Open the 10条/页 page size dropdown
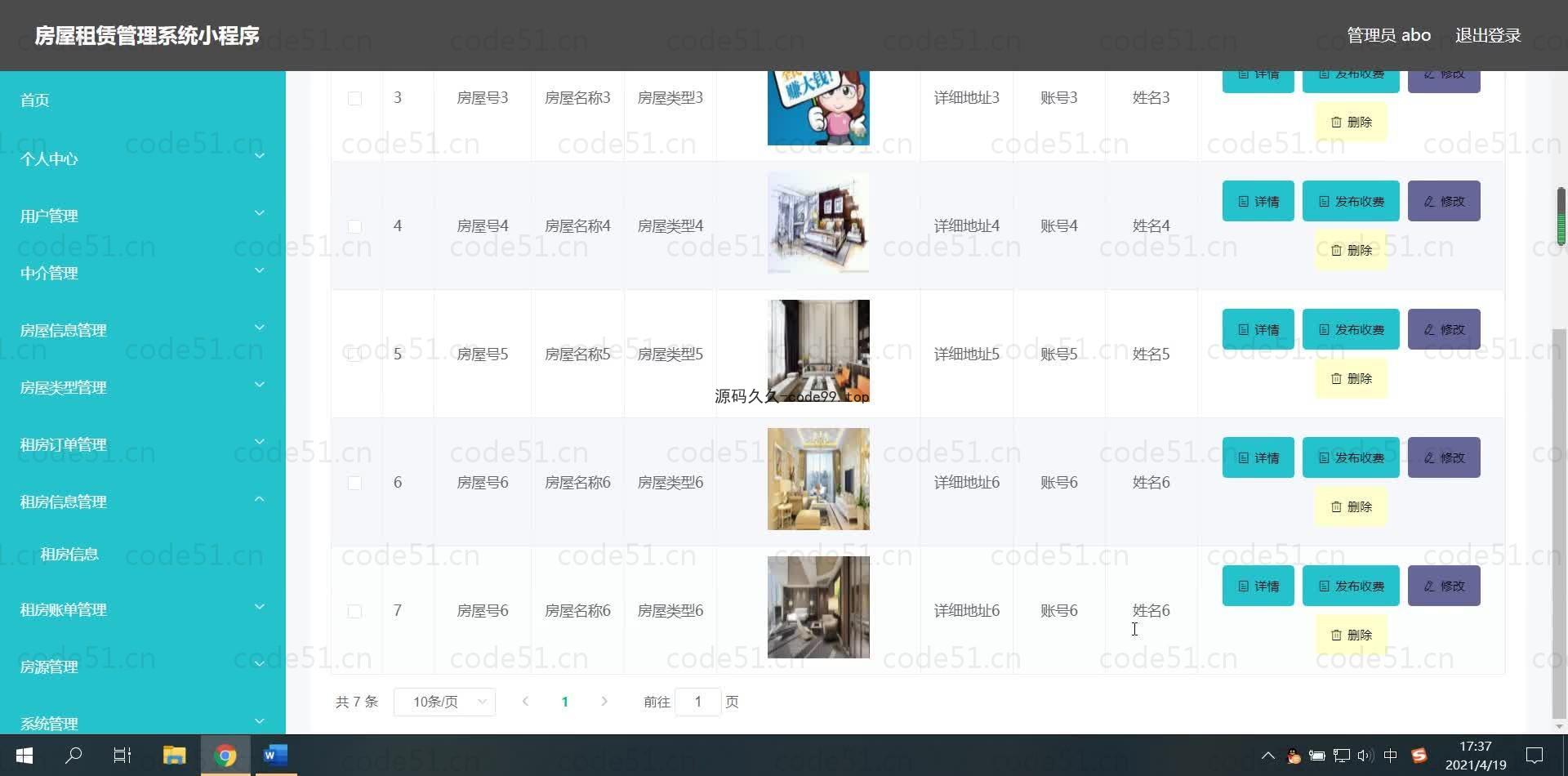 (444, 702)
